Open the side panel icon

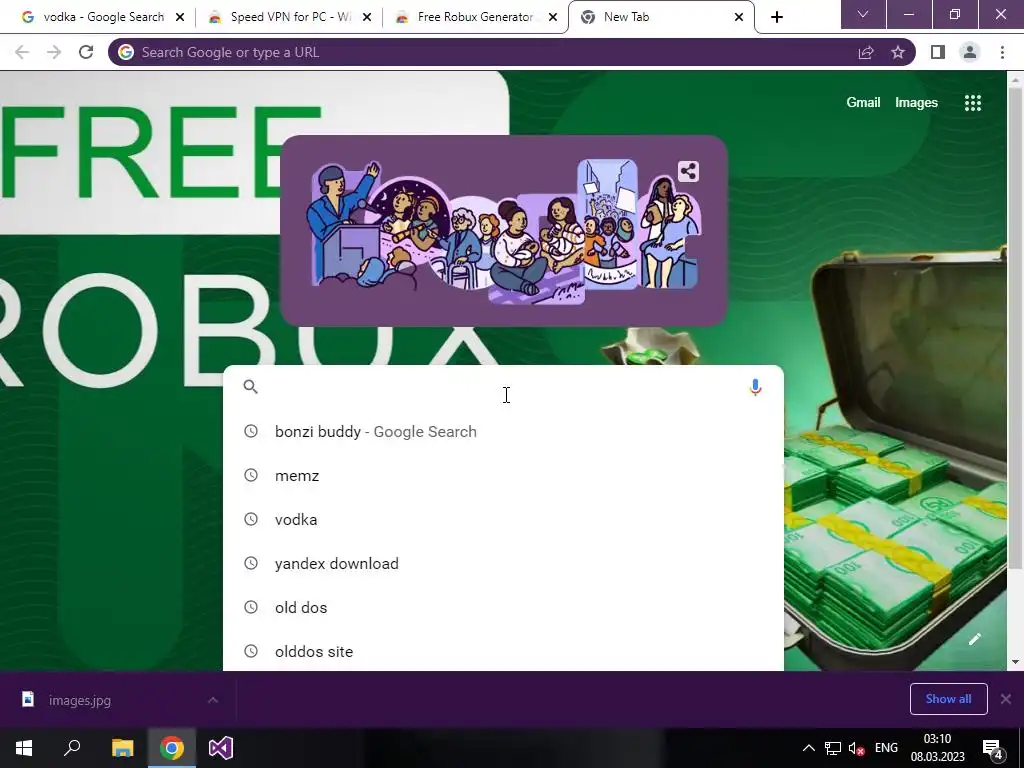(938, 52)
